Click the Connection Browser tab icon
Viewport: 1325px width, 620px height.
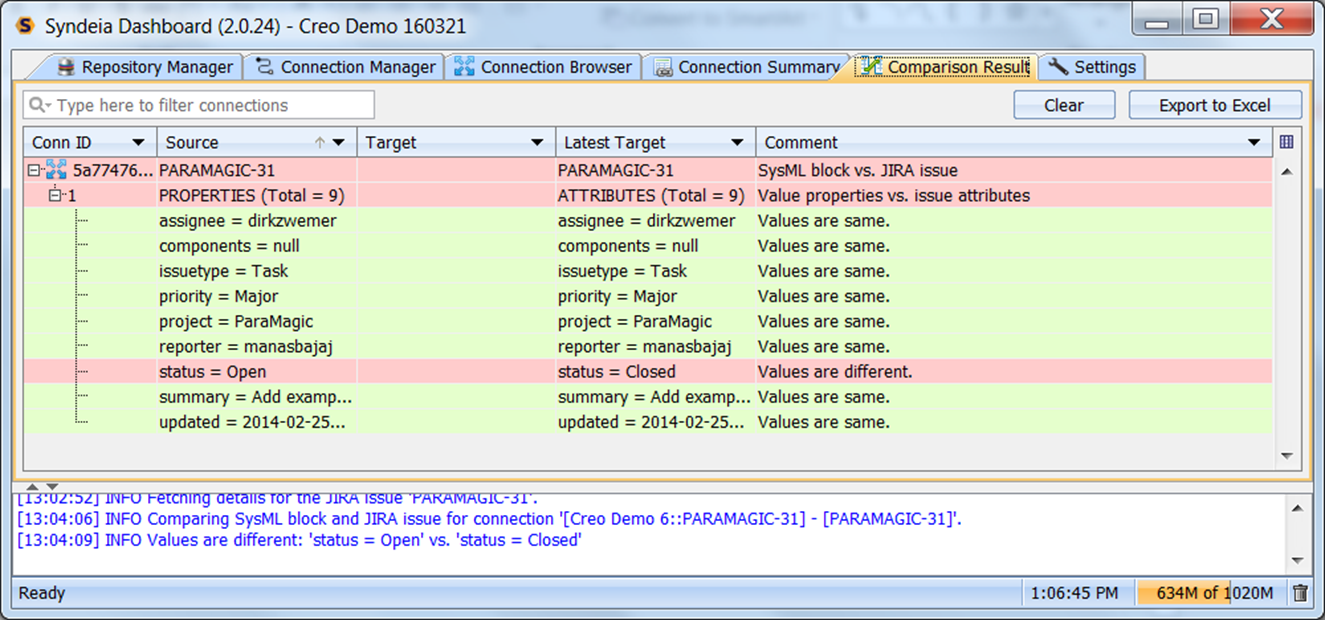(x=464, y=67)
